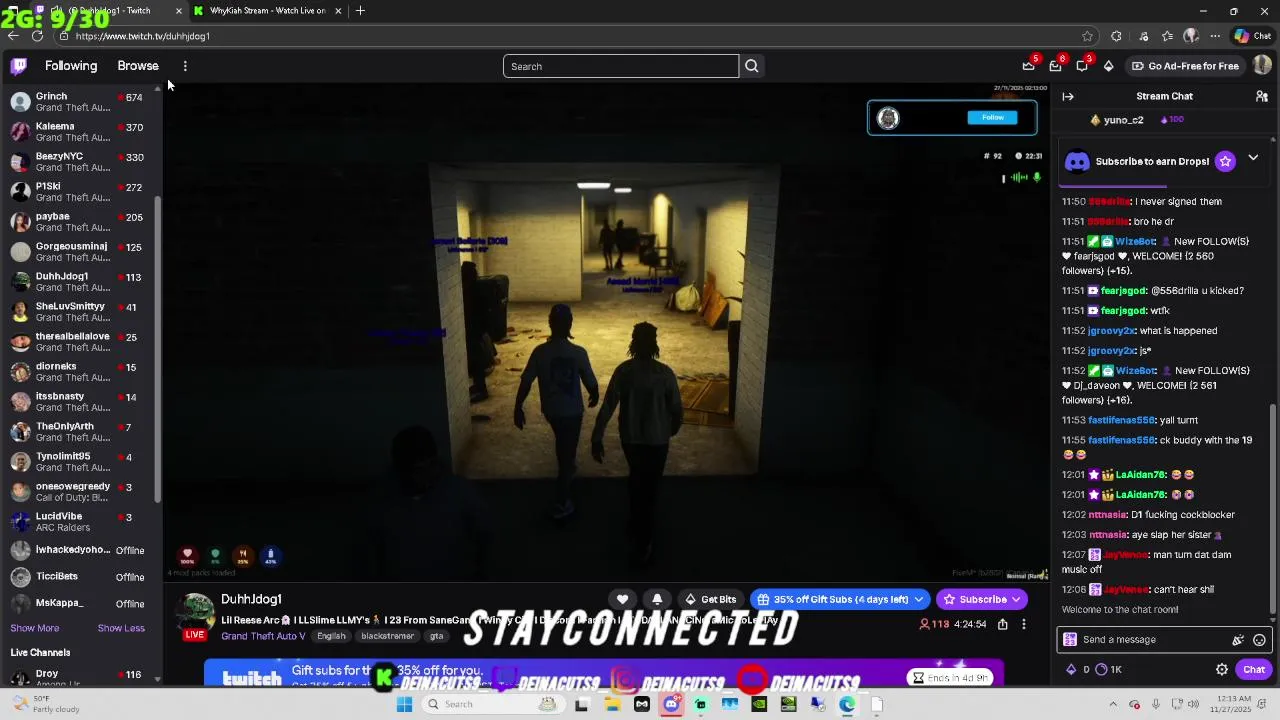Click the Get Bits button under video
The image size is (1280, 720).
[x=711, y=599]
